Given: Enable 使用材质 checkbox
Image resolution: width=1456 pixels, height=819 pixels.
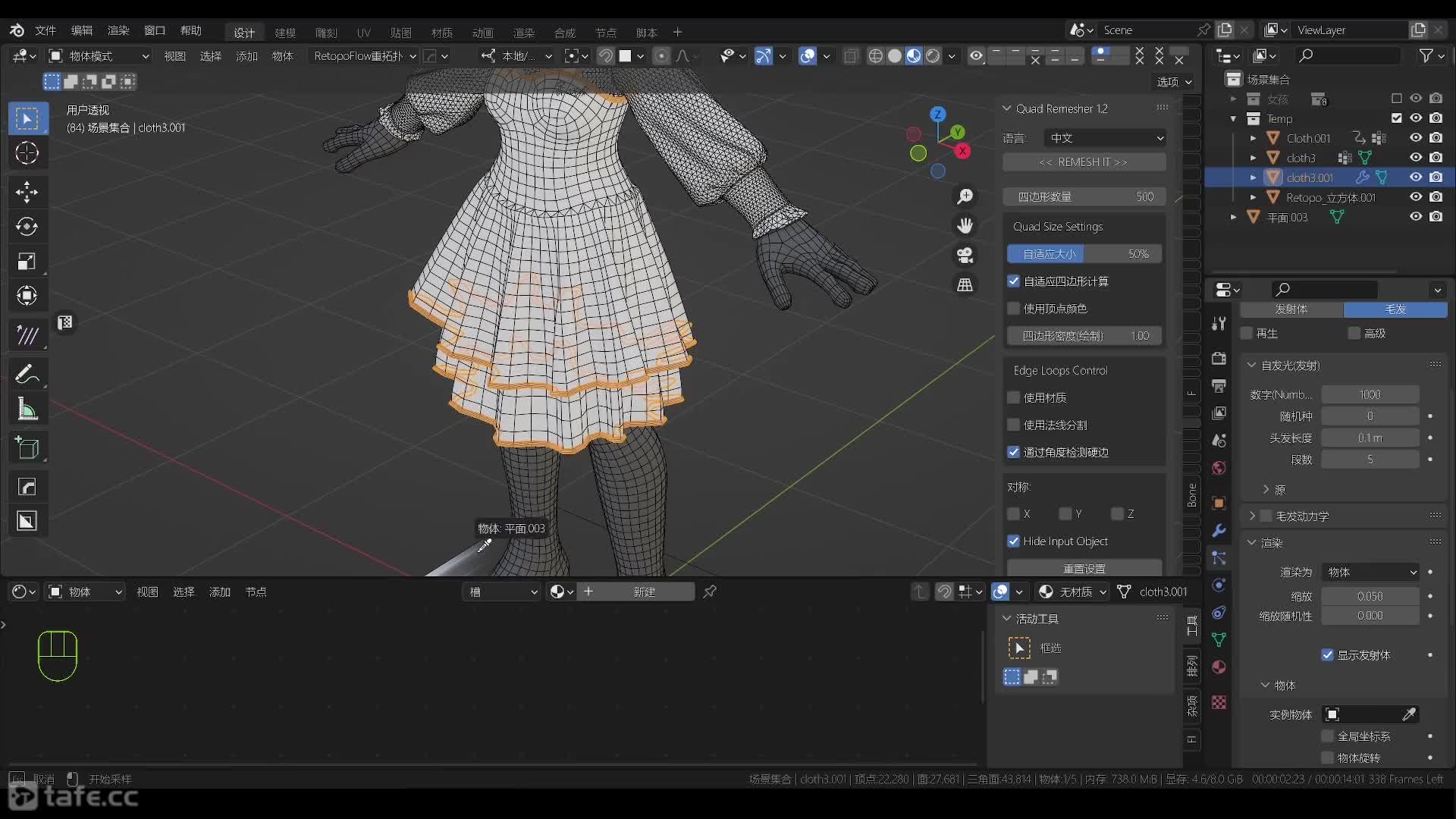Looking at the screenshot, I should tap(1014, 397).
